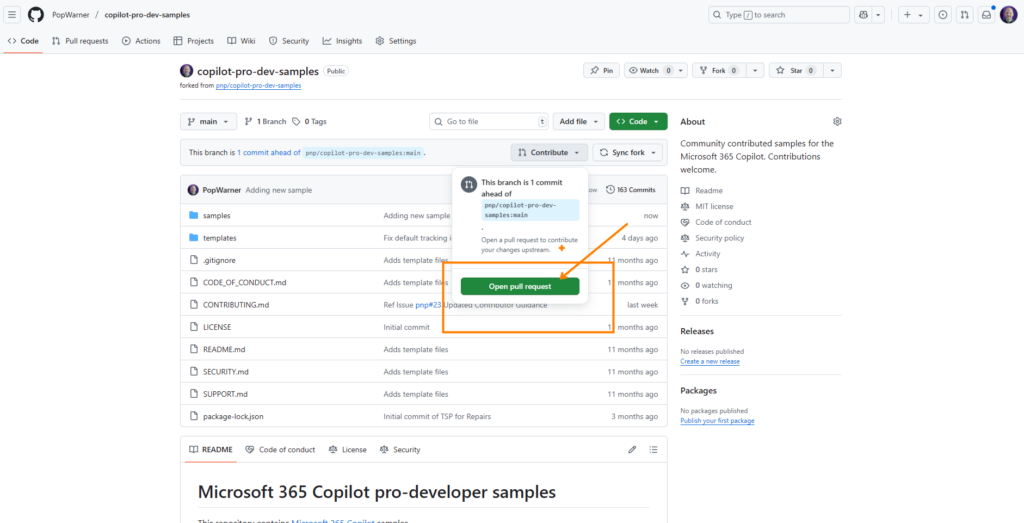Open the 1 Branch link
The height and width of the screenshot is (523, 1024).
[265, 121]
